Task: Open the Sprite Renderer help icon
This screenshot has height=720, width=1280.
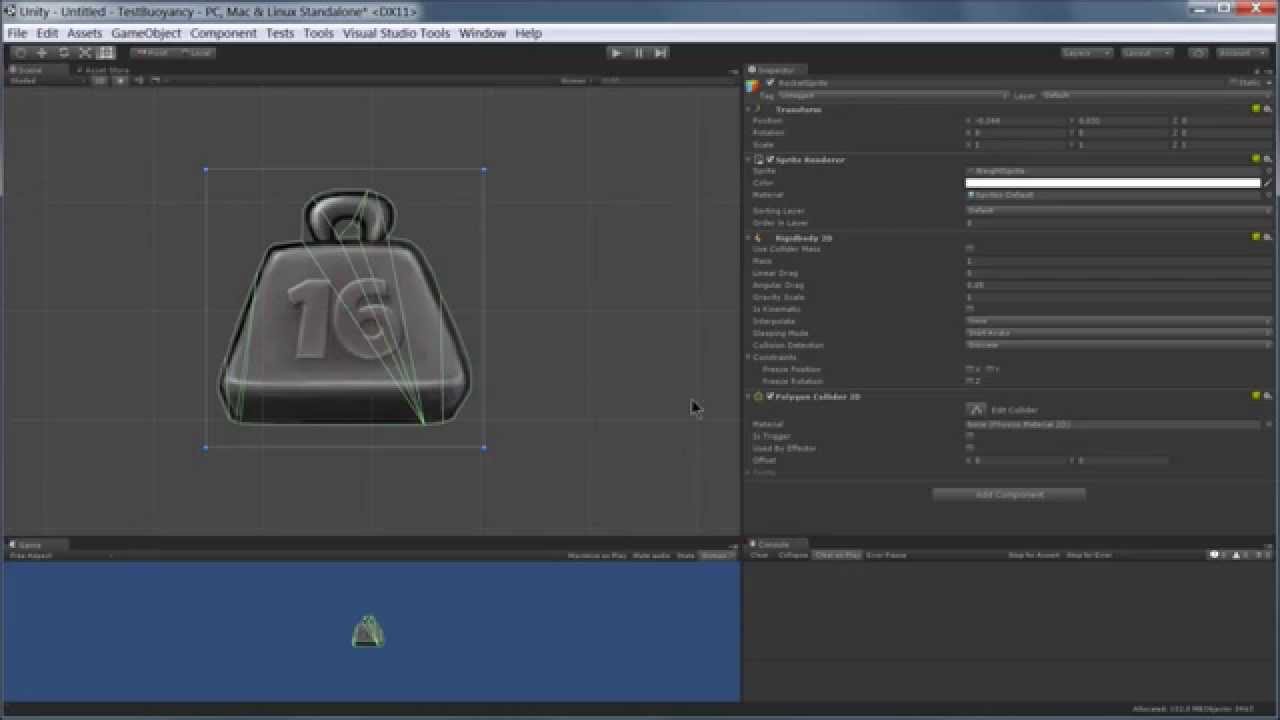Action: click(1257, 159)
